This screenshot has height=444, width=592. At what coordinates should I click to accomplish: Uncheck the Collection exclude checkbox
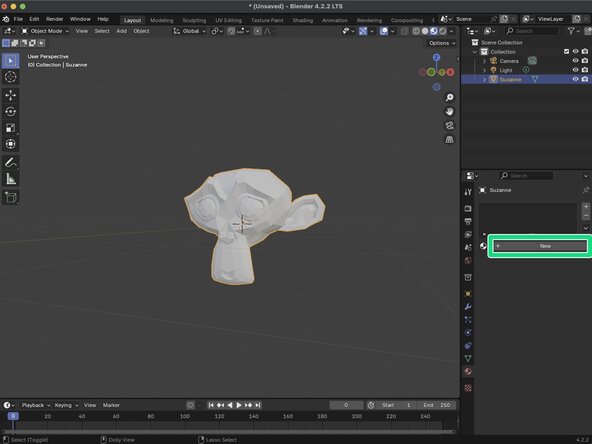(x=566, y=51)
